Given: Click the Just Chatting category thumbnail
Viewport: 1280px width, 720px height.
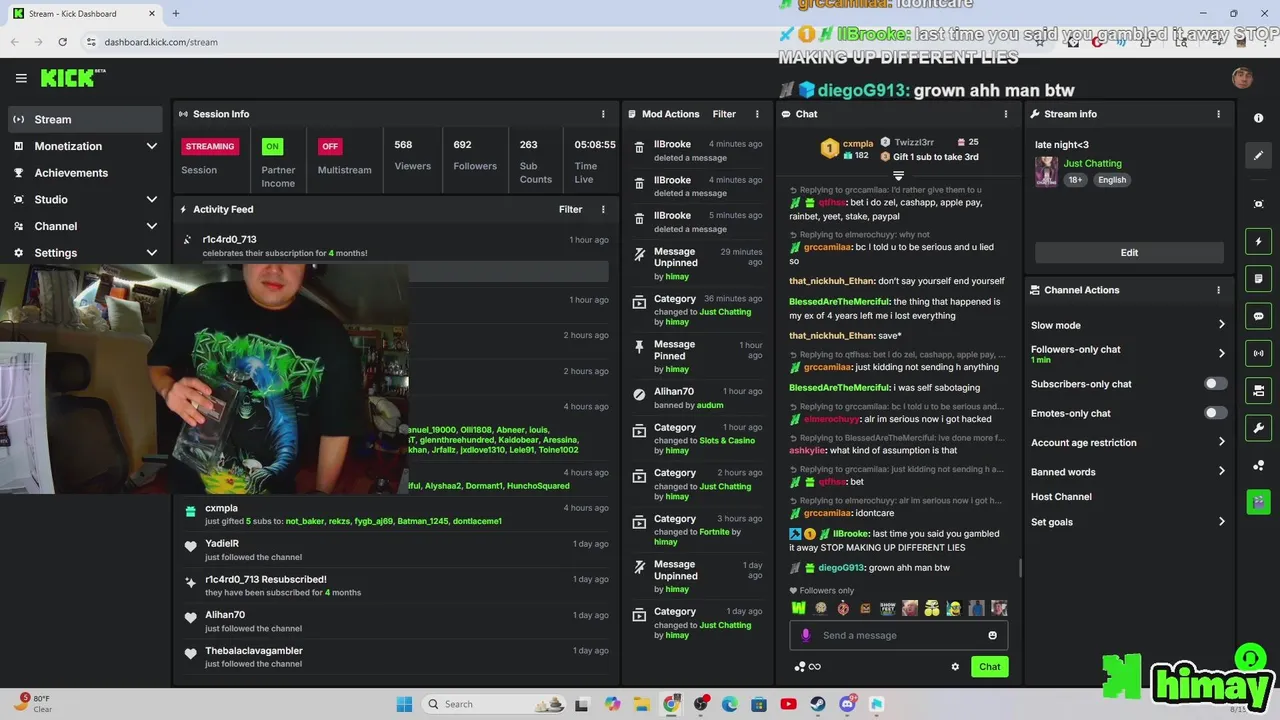Looking at the screenshot, I should (x=1046, y=172).
